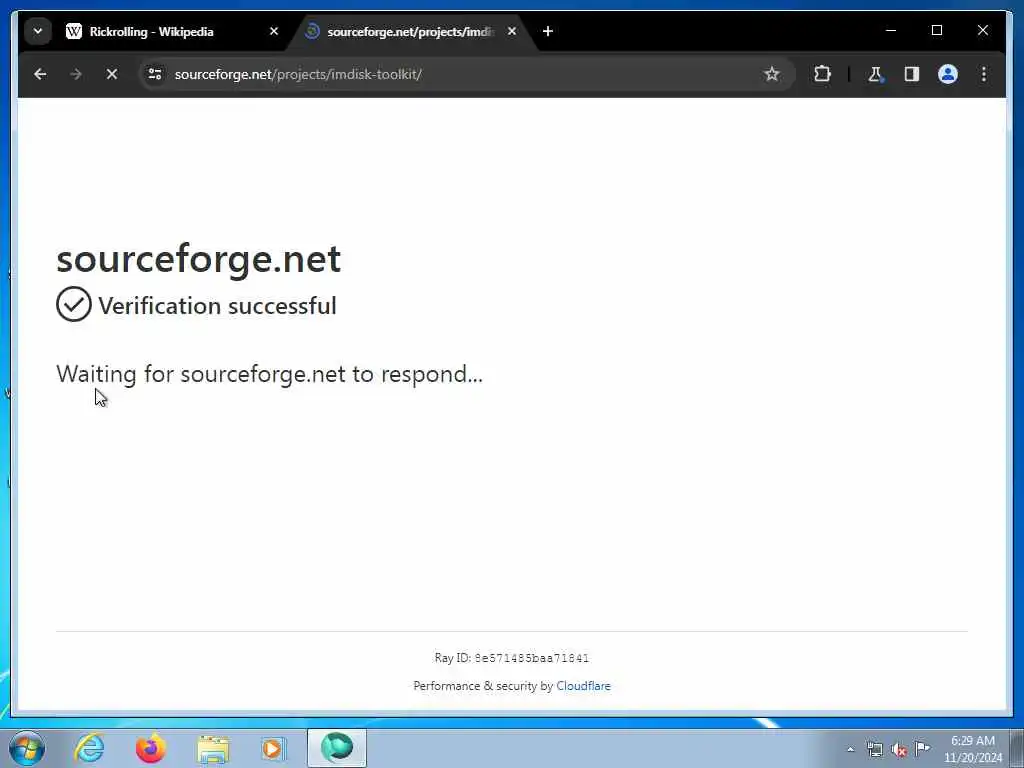Click the verification checkmark circle icon
1024x768 pixels.
[73, 304]
